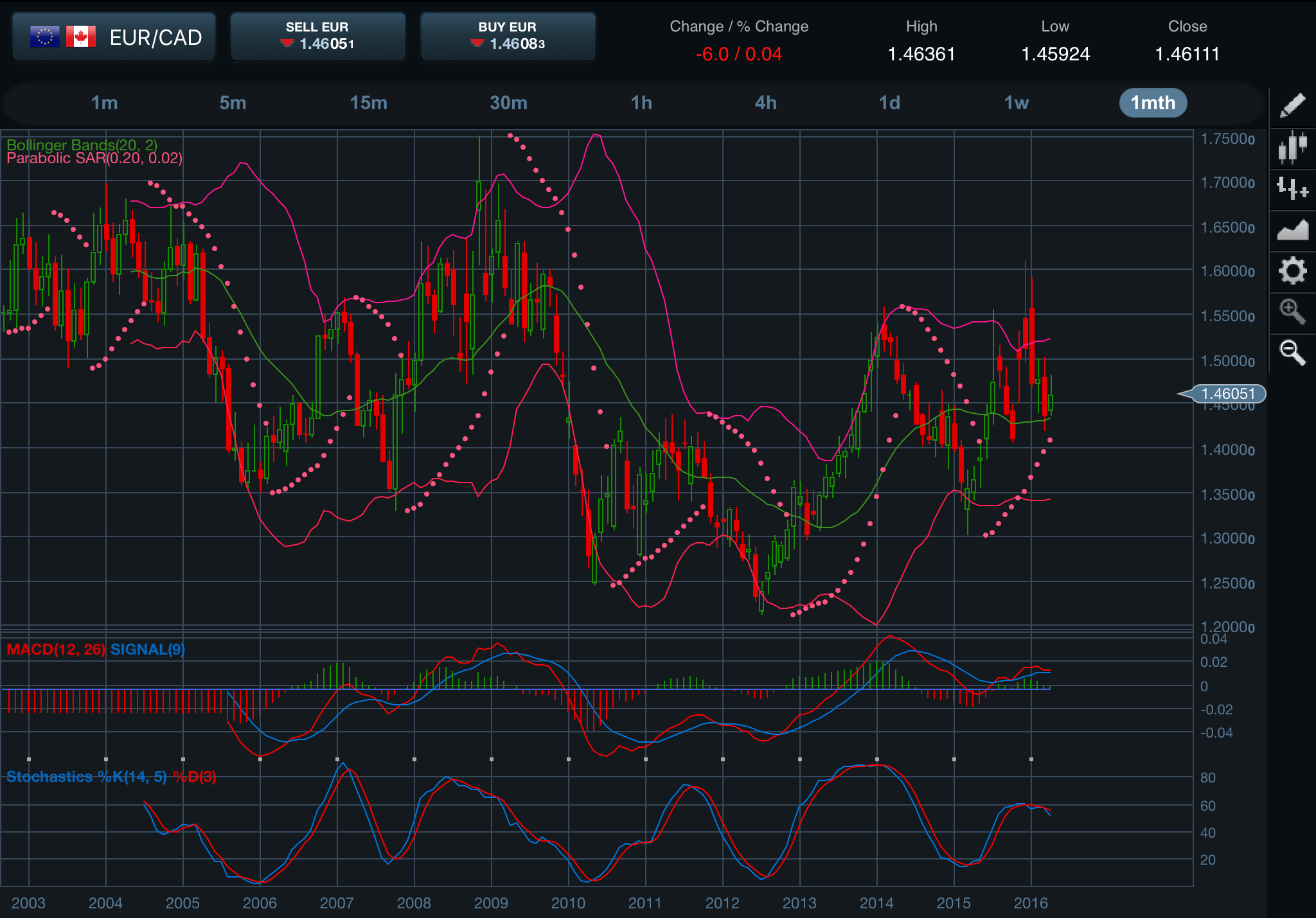The image size is (1316, 918).
Task: Select the 4h timeframe
Action: (x=765, y=103)
